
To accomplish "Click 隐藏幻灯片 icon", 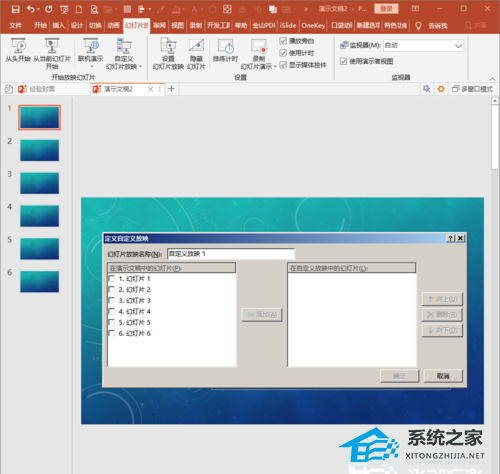I will point(196,46).
